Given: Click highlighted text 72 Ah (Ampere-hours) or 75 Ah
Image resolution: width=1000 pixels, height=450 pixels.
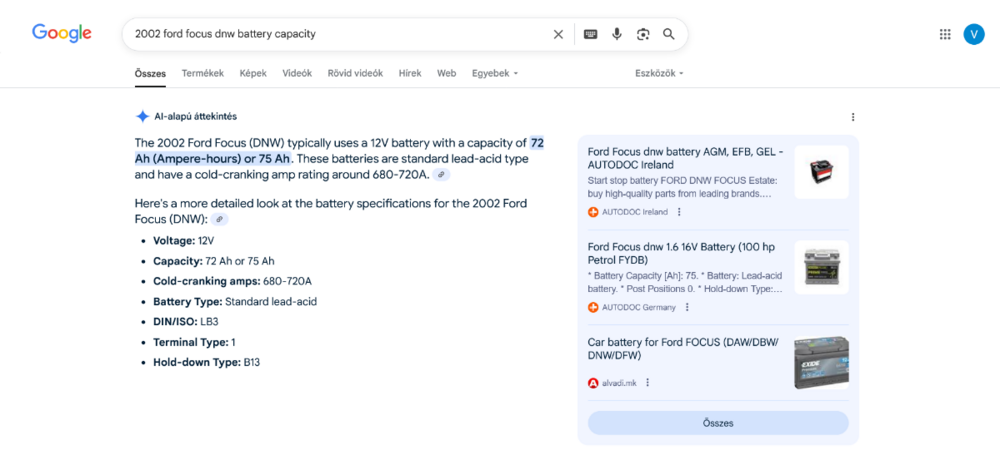Looking at the screenshot, I should tap(339, 150).
